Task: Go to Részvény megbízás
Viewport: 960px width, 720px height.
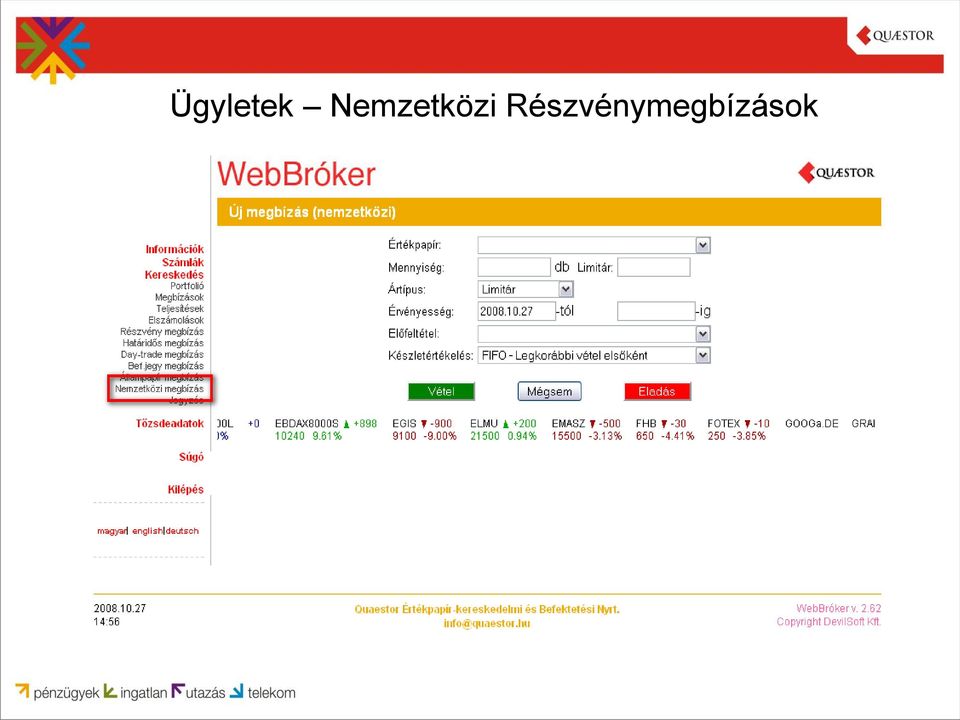Action: click(x=162, y=331)
